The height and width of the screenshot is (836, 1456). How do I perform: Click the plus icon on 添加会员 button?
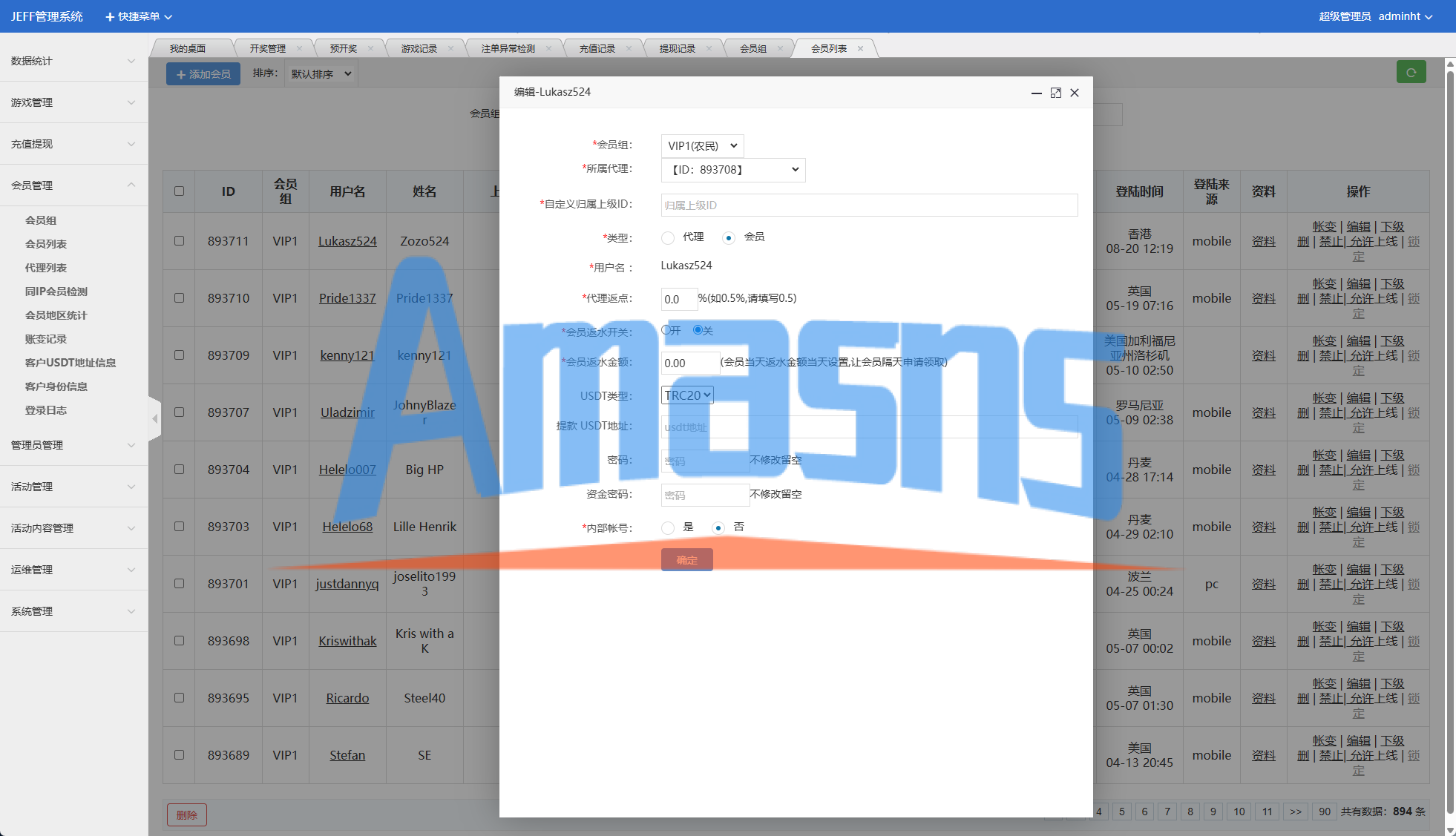pos(180,74)
